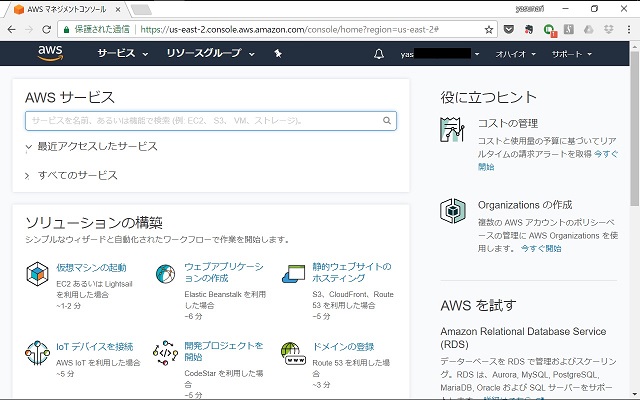Open the ウェブアプリケーションの作成 link

(224, 272)
